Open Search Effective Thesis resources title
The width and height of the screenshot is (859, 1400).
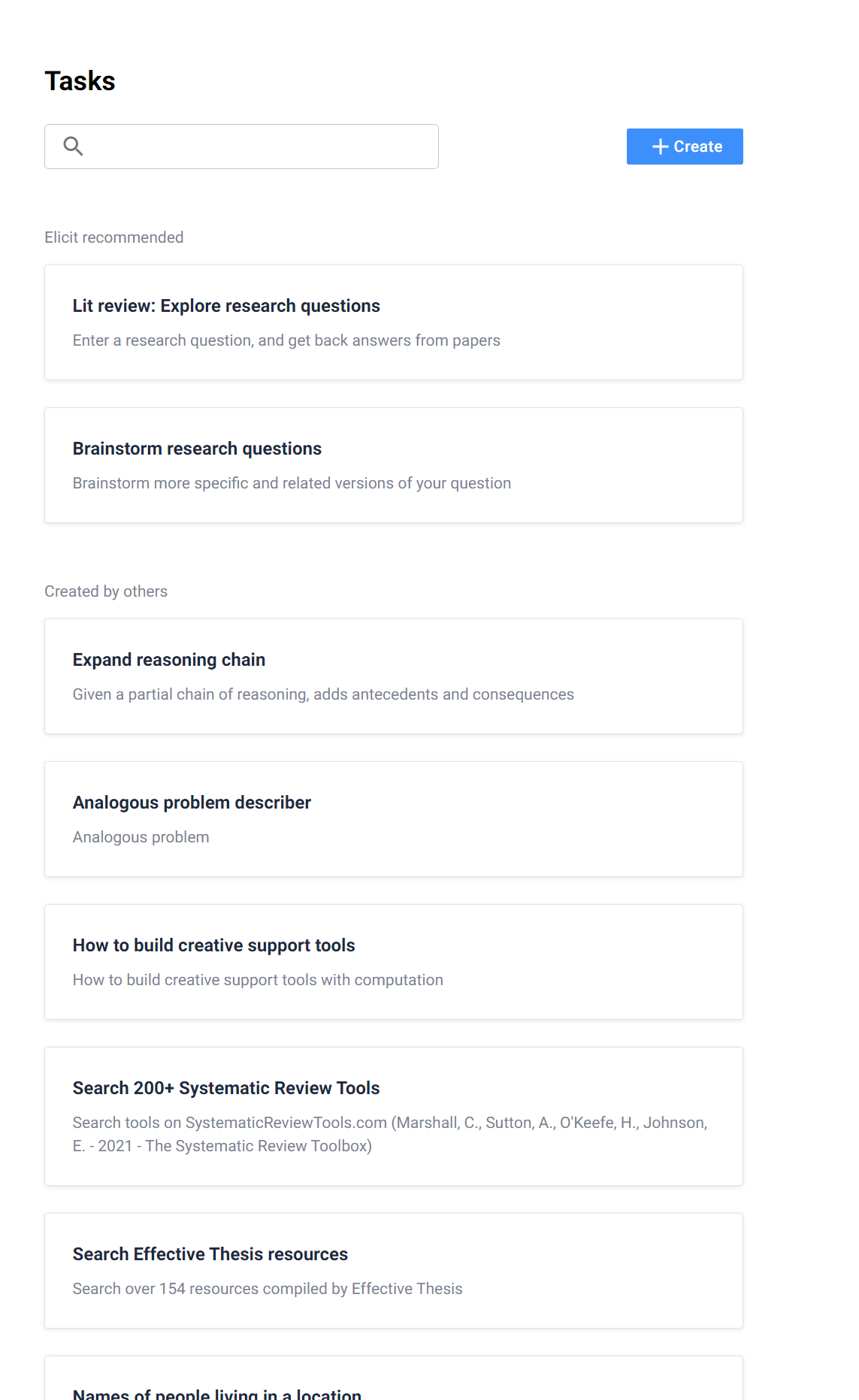click(x=210, y=1254)
